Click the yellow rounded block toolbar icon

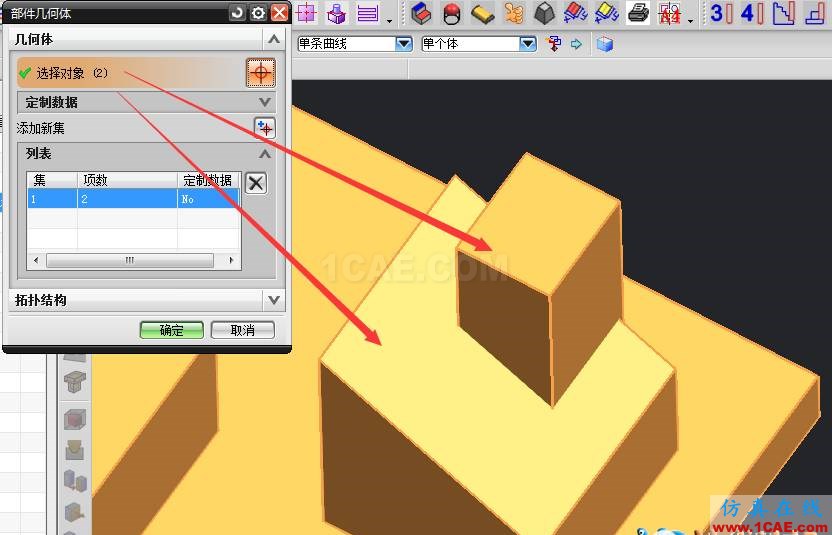pyautogui.click(x=482, y=14)
